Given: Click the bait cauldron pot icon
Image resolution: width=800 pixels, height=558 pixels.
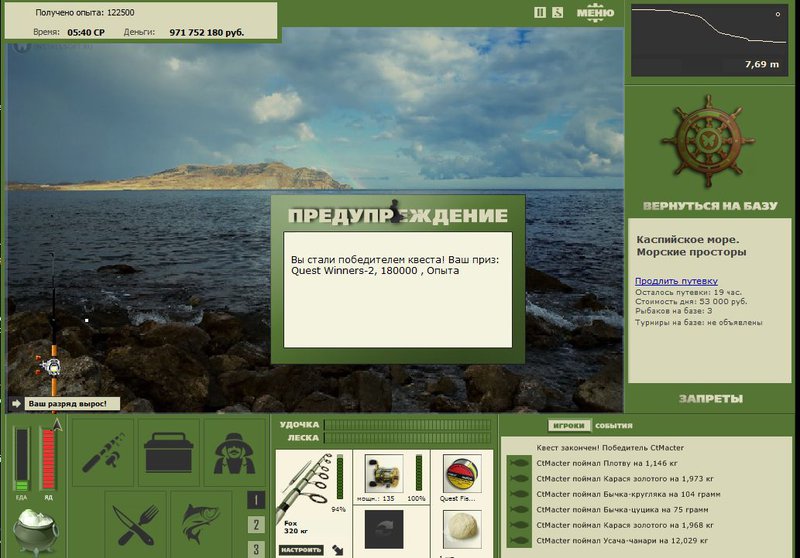Looking at the screenshot, I should (35, 531).
